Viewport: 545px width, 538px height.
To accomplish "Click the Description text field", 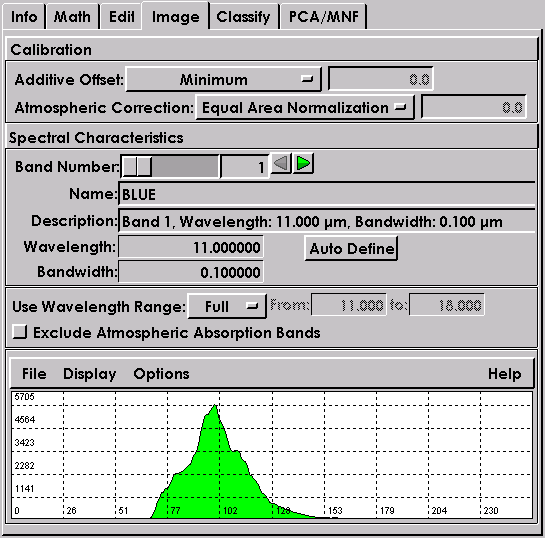I will (327, 221).
